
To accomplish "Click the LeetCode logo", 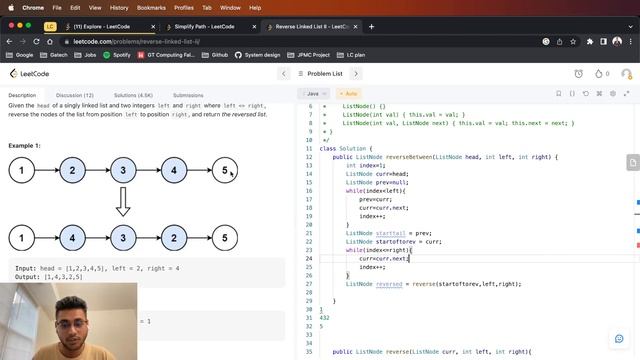I will tap(29, 73).
